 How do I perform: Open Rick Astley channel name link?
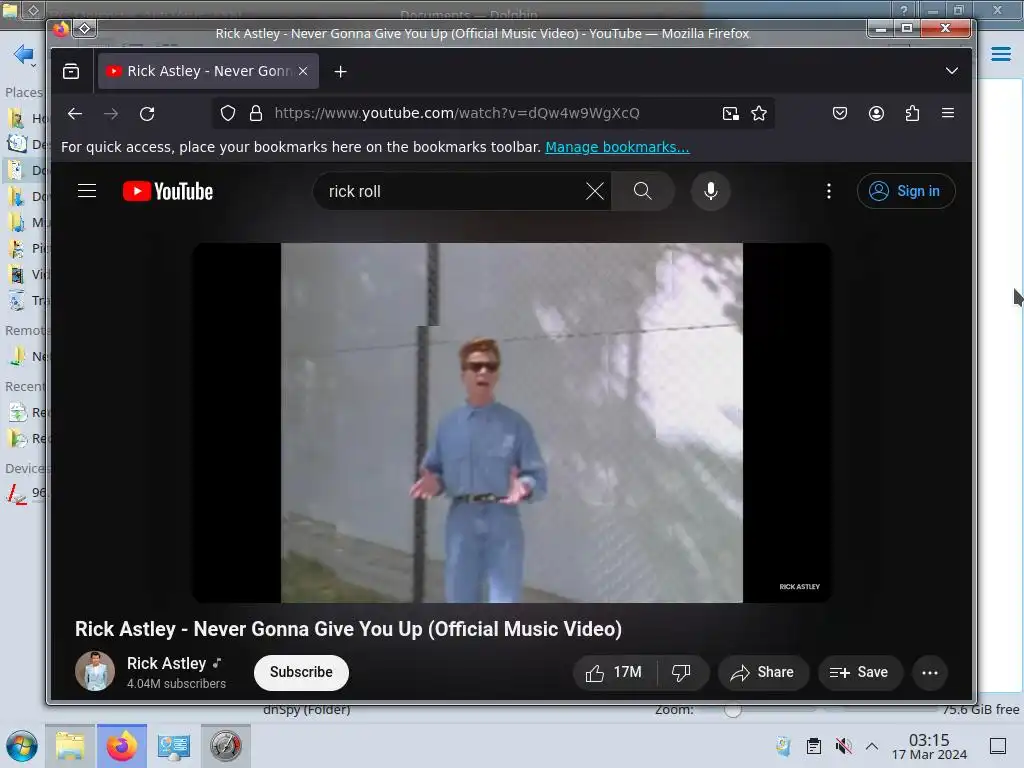tap(166, 664)
